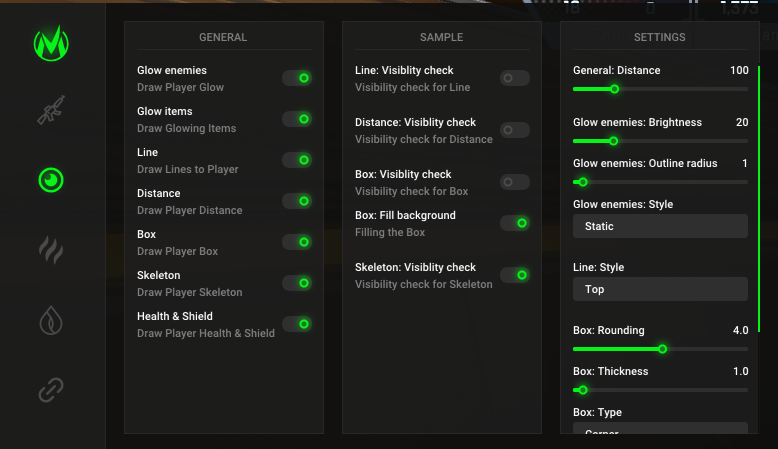
Task: Turn off the Glow items switch
Action: 296,119
